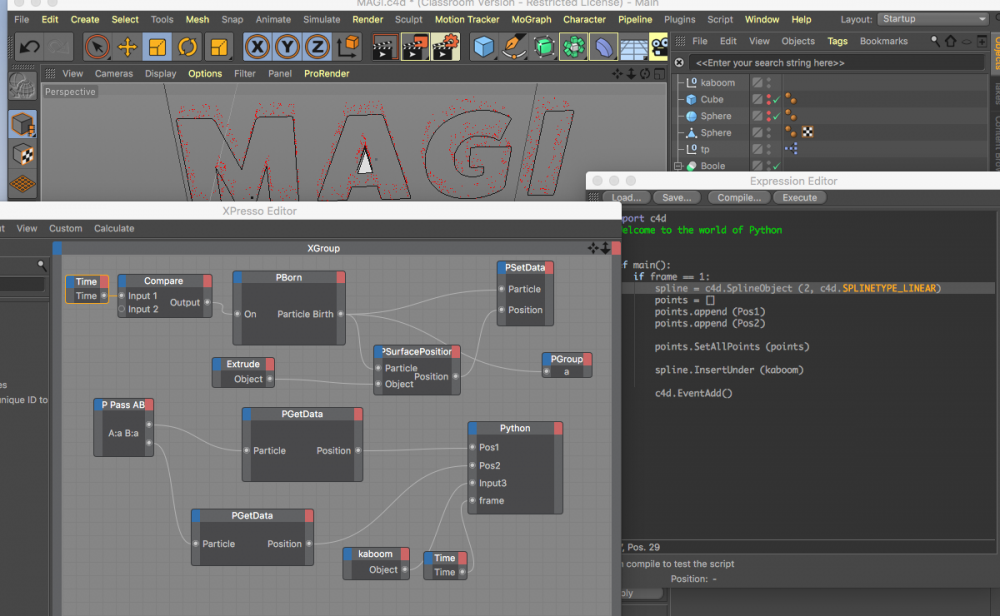Open the Tags menu in Objects manager
Screen dimensions: 1000x616
837,41
